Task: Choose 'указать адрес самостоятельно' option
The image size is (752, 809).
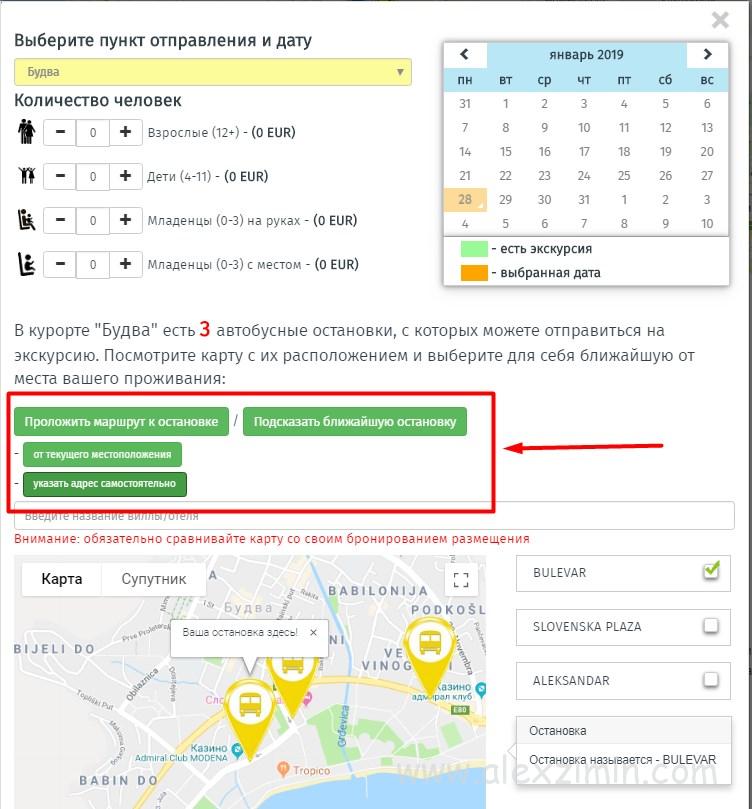Action: click(105, 484)
